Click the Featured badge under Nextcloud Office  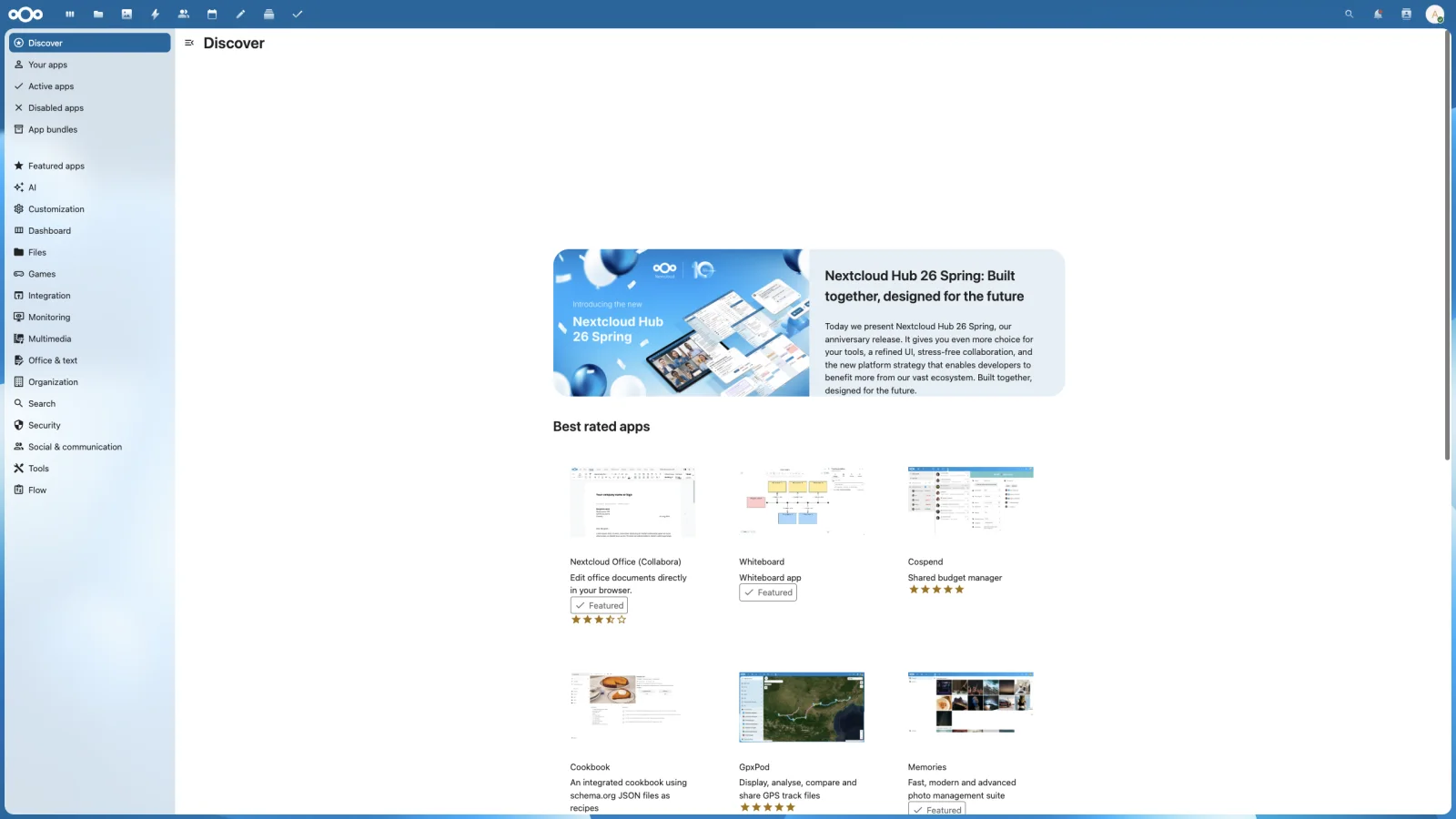click(x=599, y=605)
